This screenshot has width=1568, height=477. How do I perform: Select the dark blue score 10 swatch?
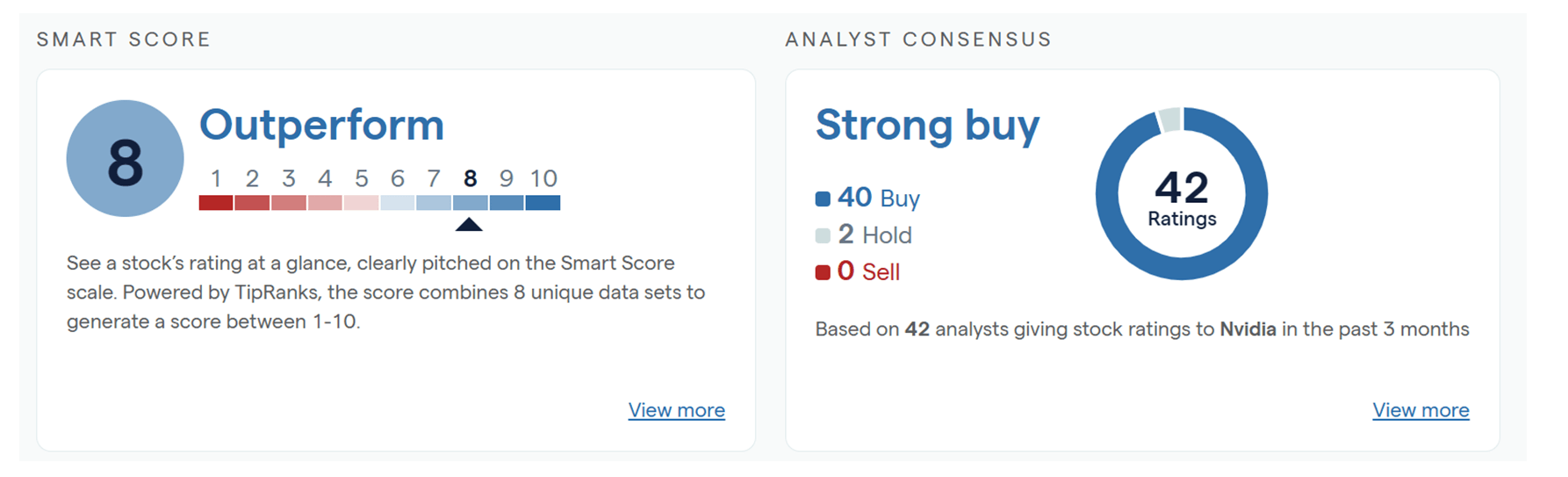543,203
